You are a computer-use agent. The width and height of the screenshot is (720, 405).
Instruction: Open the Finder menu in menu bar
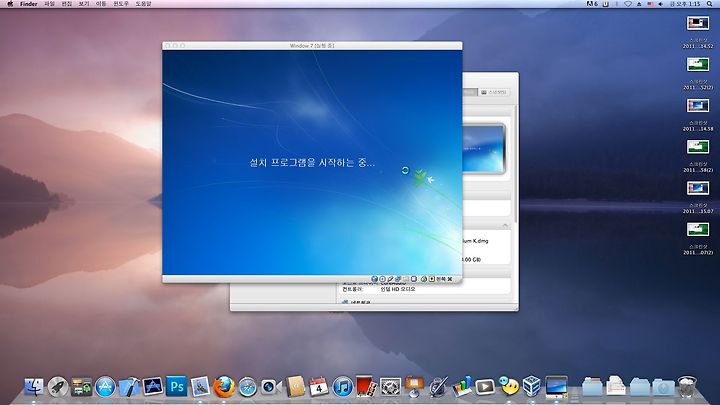(x=28, y=4)
